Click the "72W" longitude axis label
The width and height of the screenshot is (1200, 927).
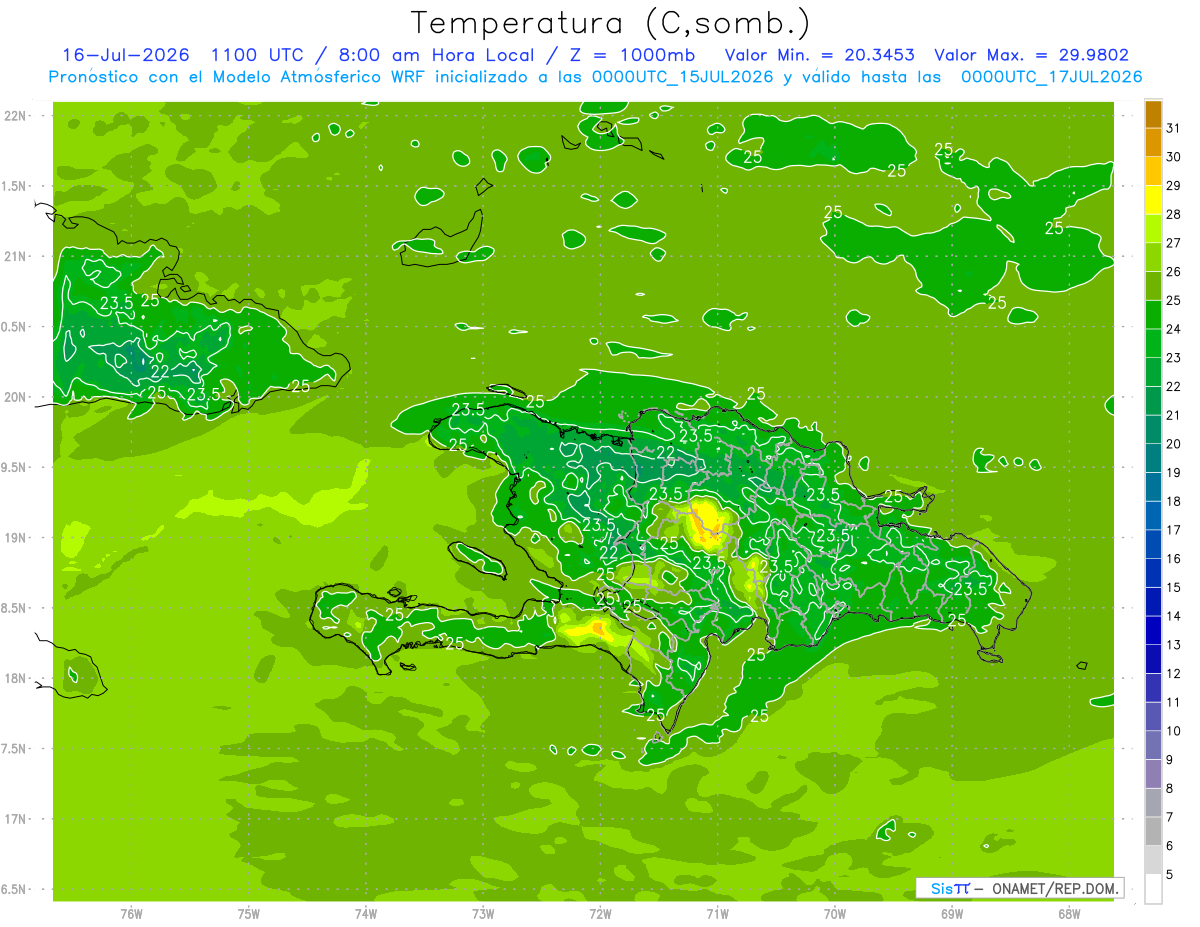(x=601, y=913)
